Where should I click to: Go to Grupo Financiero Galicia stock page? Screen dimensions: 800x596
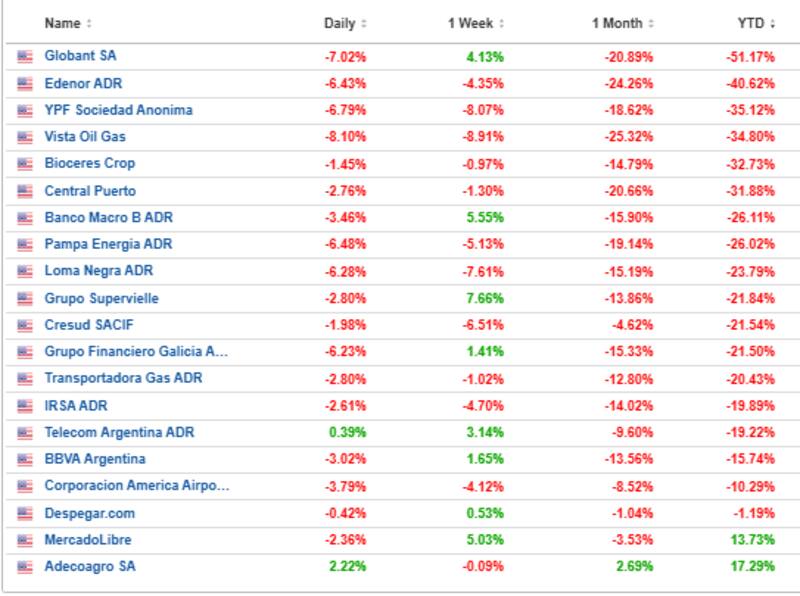(x=137, y=352)
